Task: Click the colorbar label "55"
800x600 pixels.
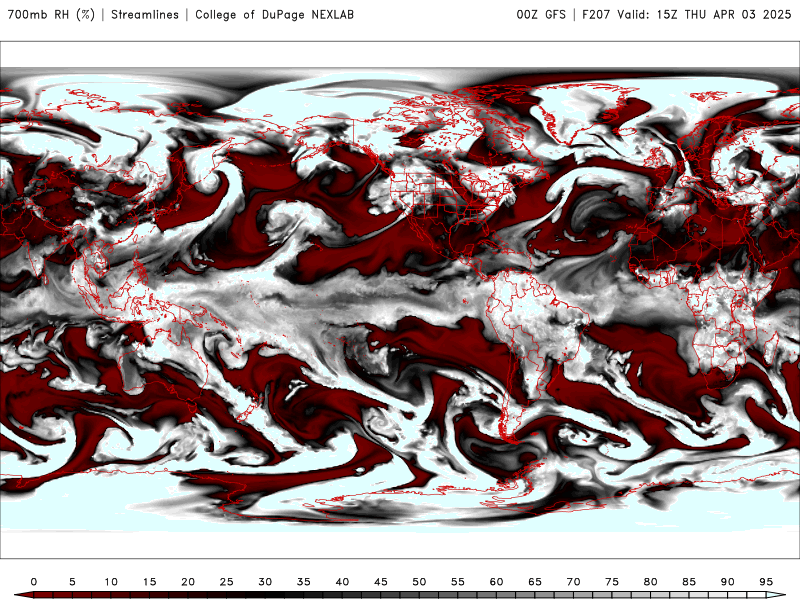Action: click(x=458, y=582)
